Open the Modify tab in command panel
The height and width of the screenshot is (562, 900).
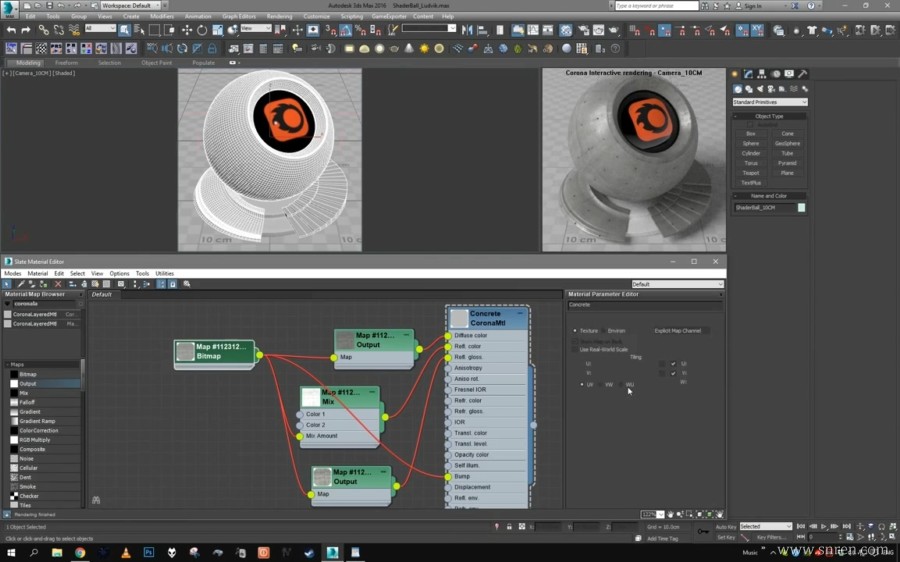pos(747,74)
